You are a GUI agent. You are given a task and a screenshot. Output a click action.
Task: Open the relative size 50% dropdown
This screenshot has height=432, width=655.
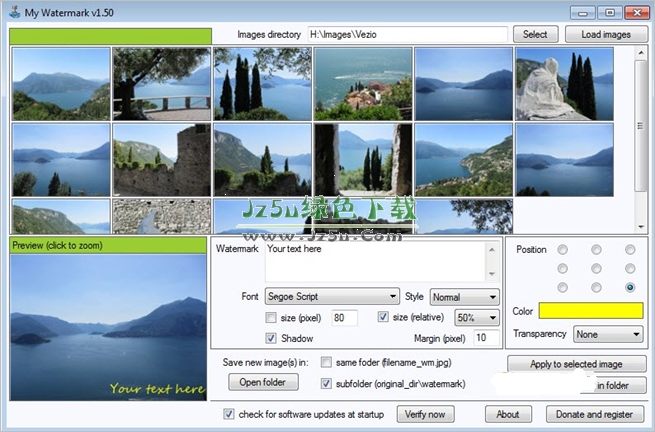click(x=477, y=318)
